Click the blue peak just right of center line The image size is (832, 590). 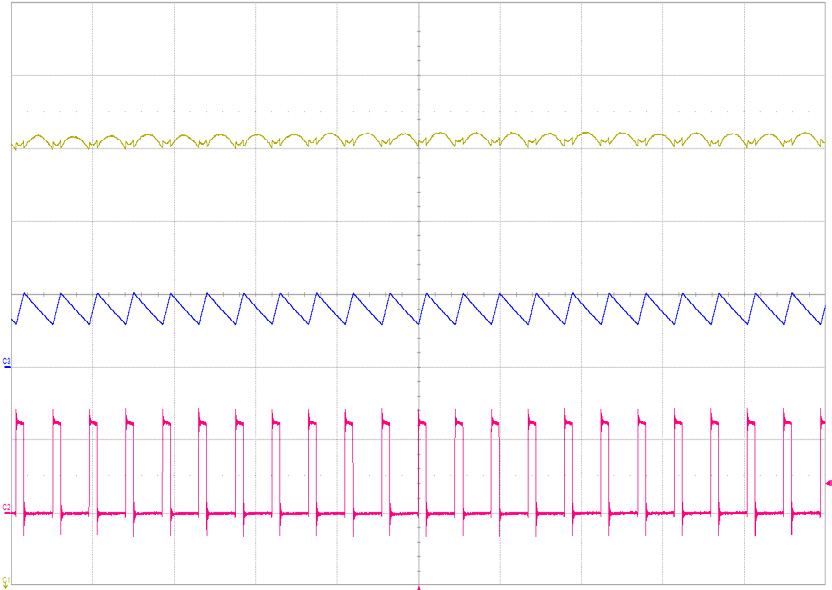426,294
